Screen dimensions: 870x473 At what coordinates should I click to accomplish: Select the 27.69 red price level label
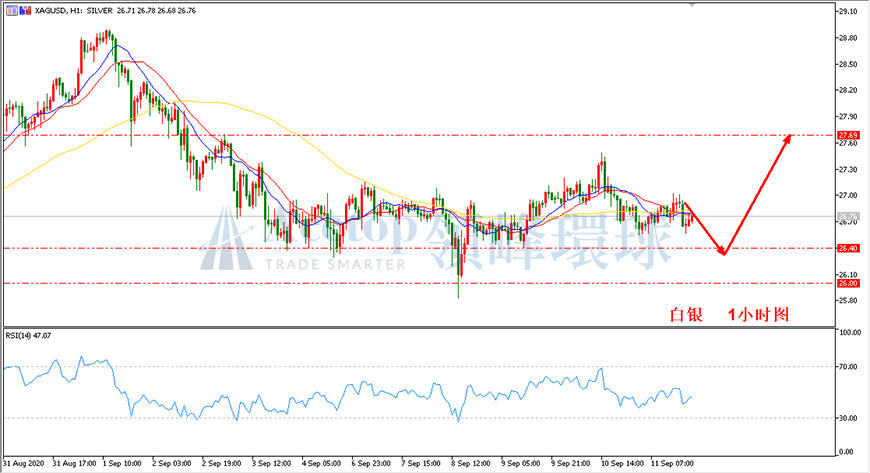[x=848, y=135]
